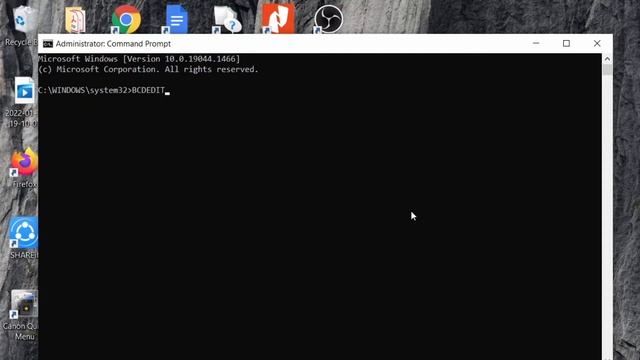The width and height of the screenshot is (640, 360).
Task: Click the Microsoft Corporation copyright line
Action: [148, 69]
